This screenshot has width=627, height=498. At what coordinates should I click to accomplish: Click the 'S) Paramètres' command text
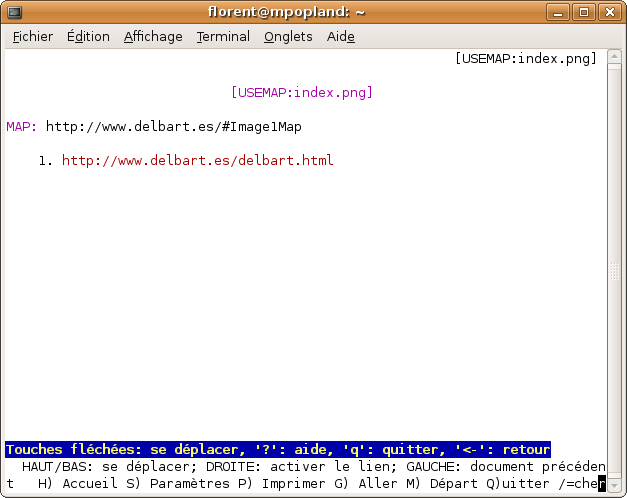pos(178,484)
